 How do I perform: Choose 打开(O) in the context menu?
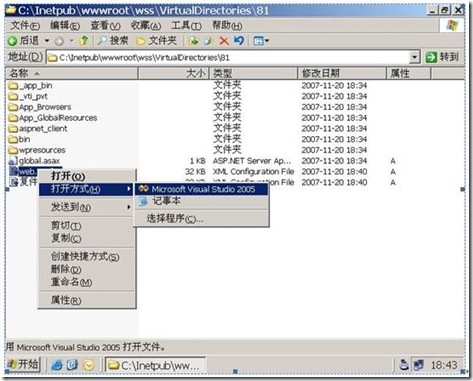pyautogui.click(x=87, y=176)
